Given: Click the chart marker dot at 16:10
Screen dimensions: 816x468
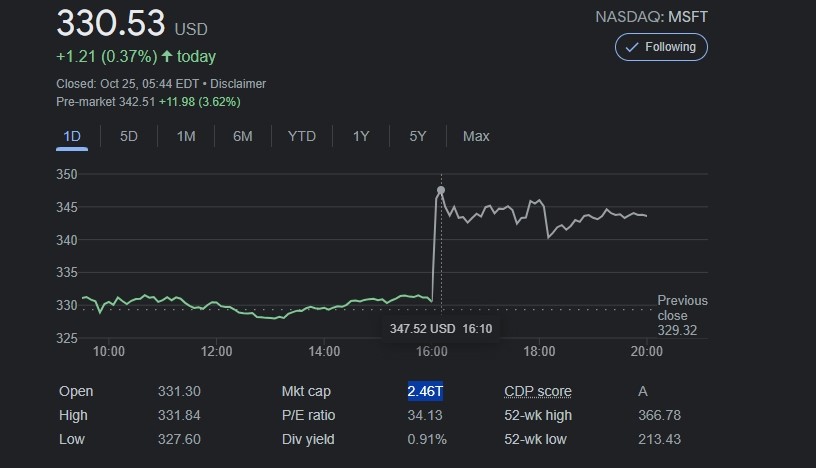Looking at the screenshot, I should (x=441, y=190).
